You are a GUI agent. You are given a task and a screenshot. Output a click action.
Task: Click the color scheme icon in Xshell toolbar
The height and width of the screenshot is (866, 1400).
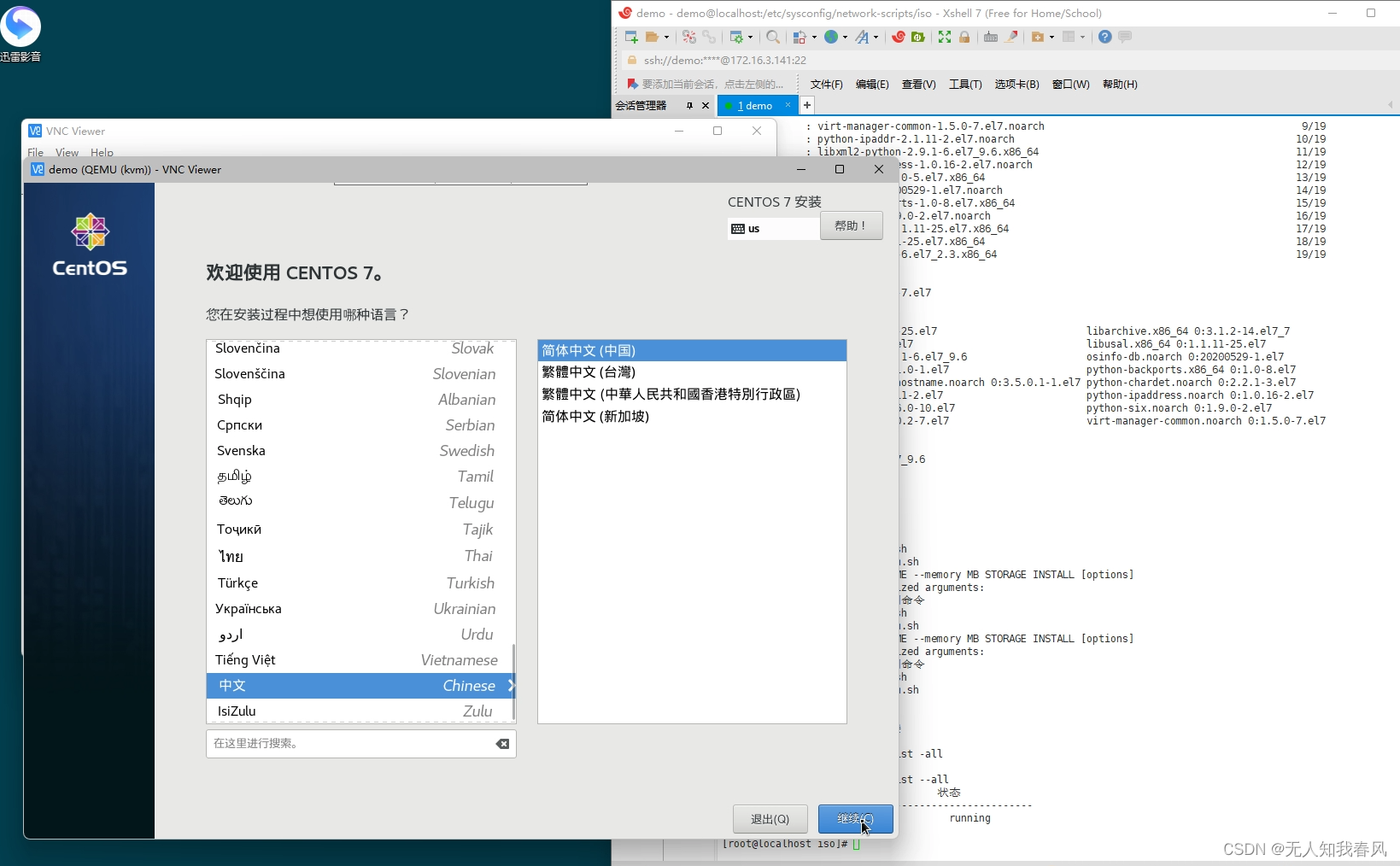[800, 37]
